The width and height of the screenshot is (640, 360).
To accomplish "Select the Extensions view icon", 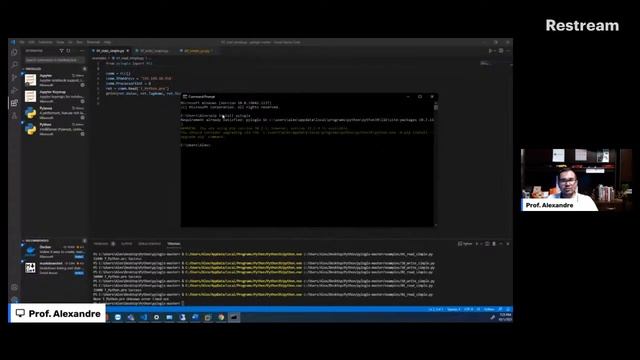I will coord(15,103).
